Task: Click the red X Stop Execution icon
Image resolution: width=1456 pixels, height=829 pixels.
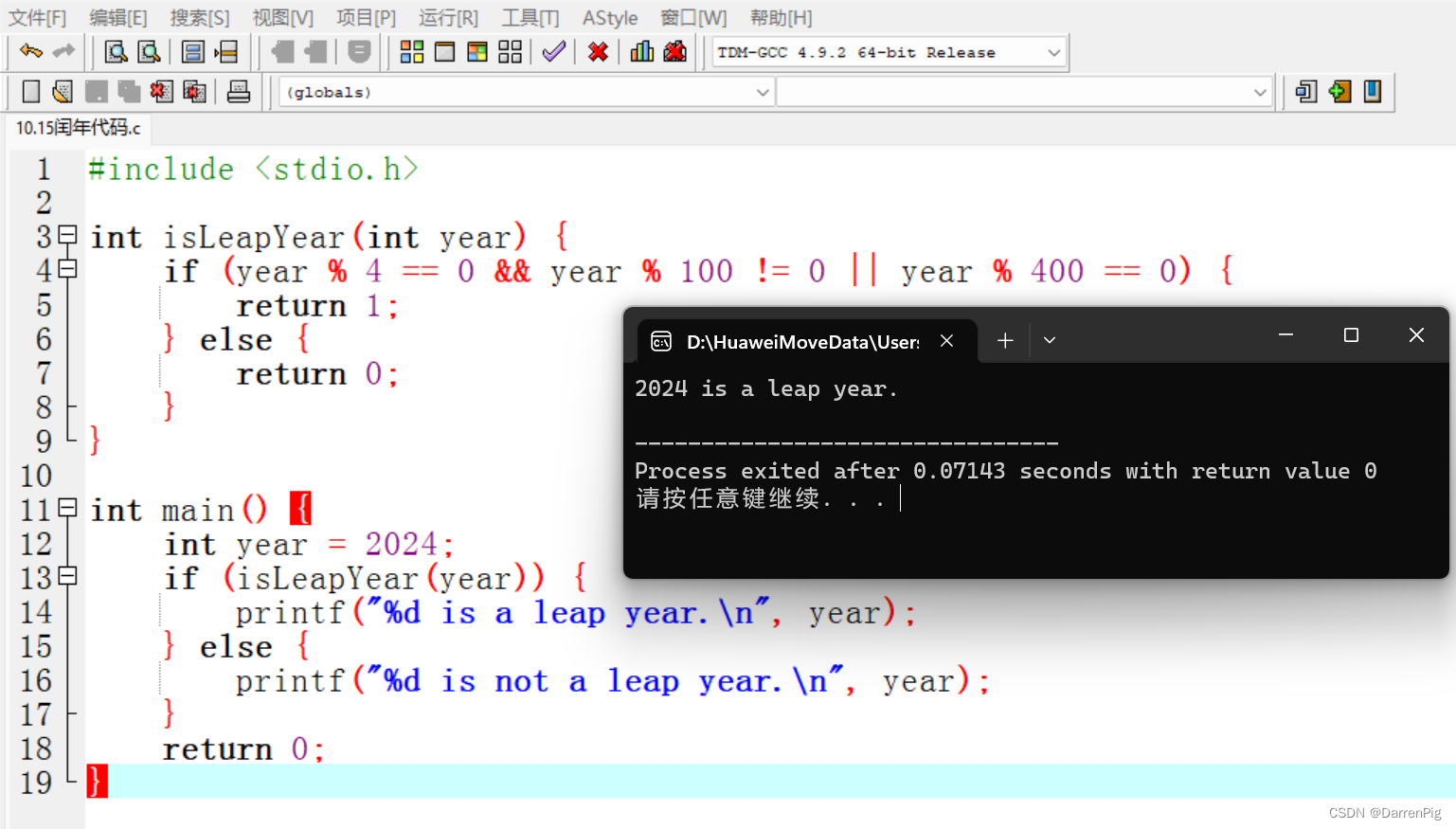Action: [598, 51]
